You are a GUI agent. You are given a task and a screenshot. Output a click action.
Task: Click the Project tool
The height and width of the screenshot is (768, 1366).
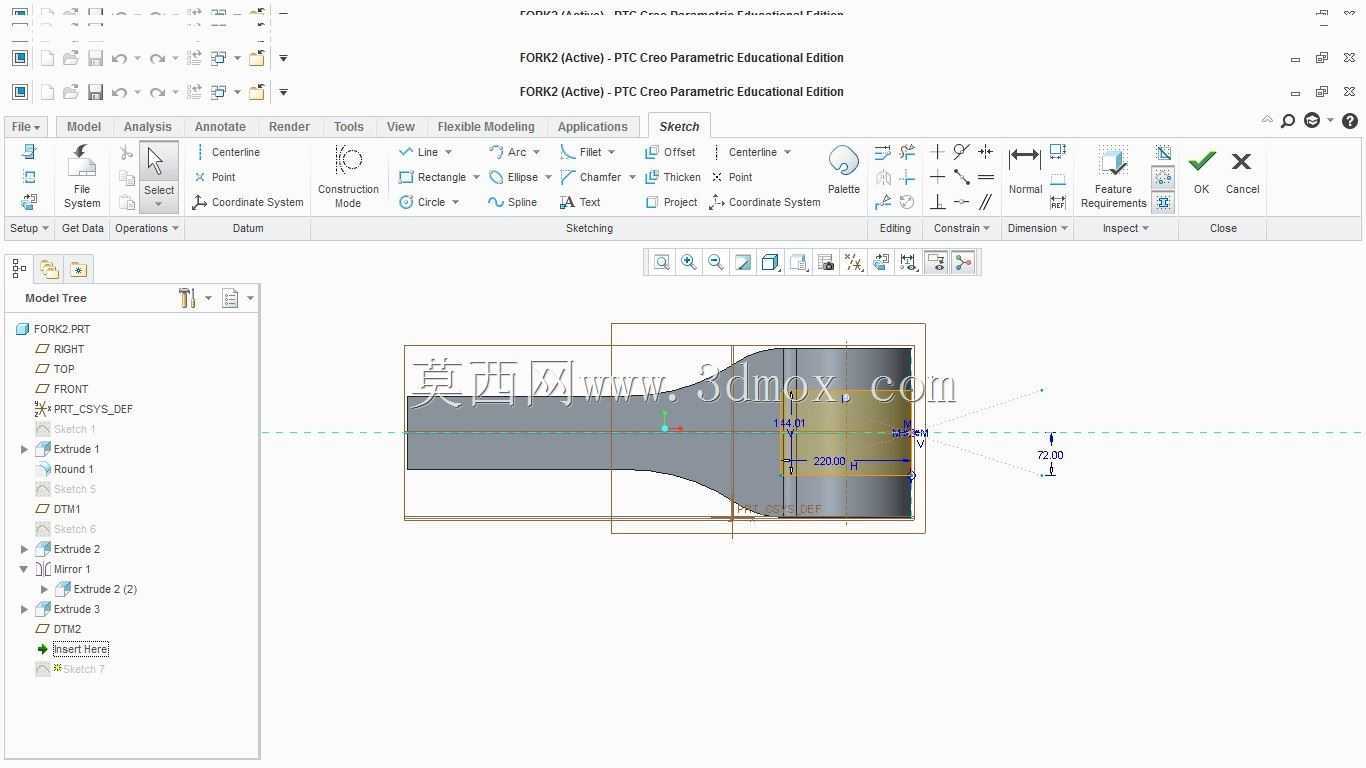coord(671,202)
